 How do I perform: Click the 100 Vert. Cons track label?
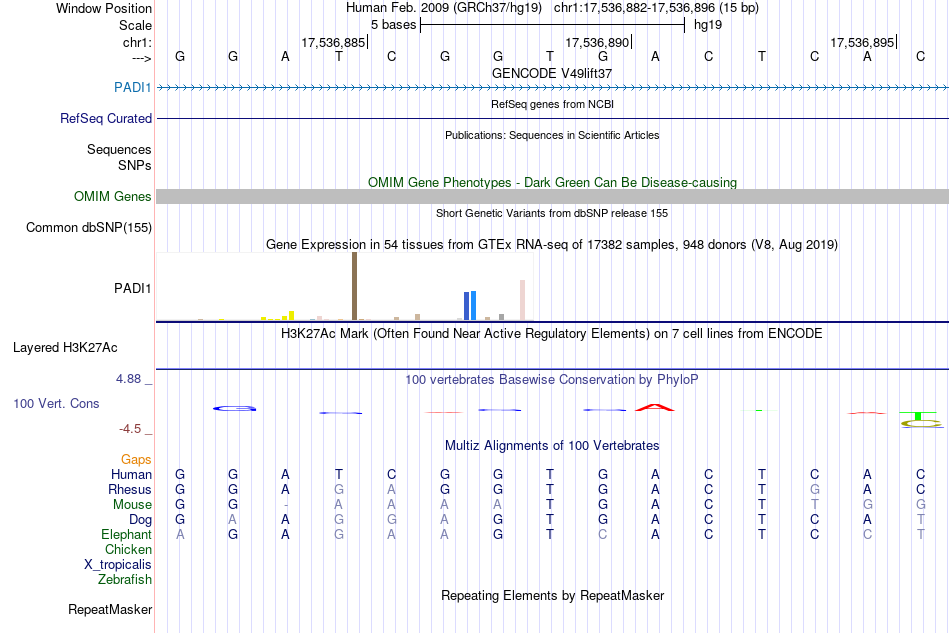coord(56,403)
